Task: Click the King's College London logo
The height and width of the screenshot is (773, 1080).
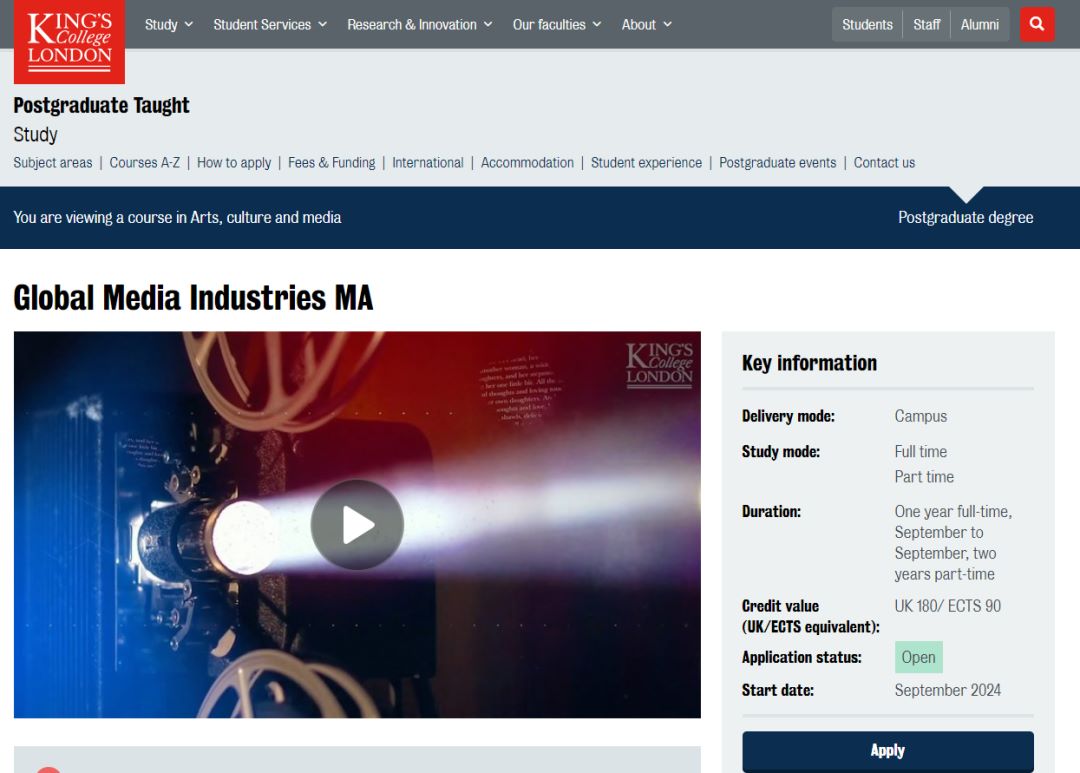Action: click(x=69, y=41)
